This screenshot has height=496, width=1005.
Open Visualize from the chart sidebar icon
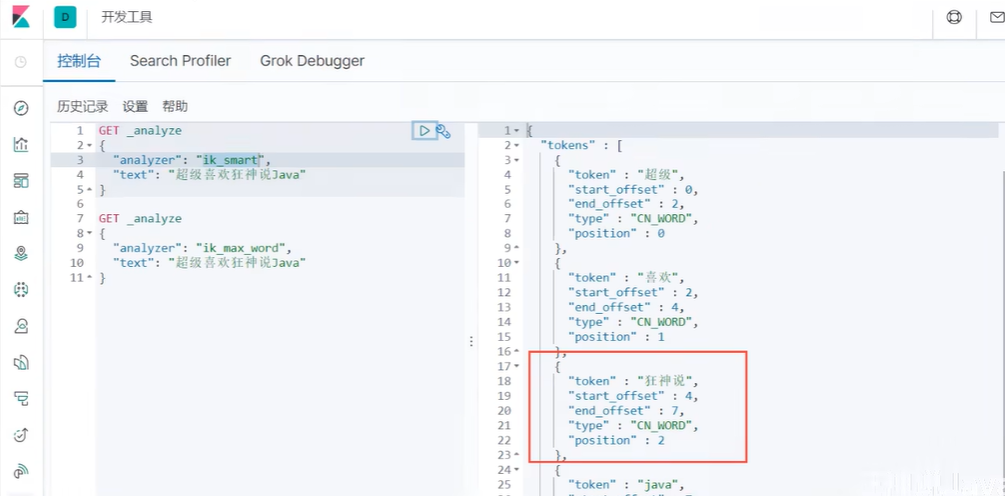point(21,144)
